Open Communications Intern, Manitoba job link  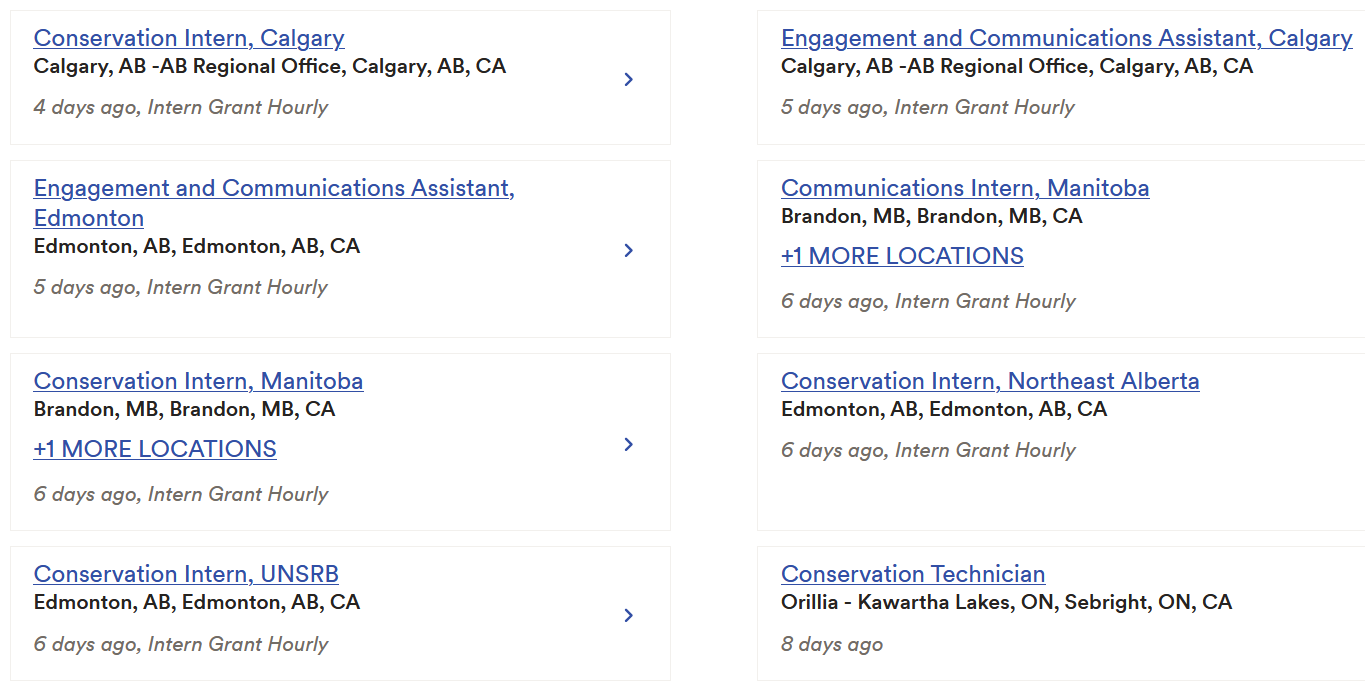(965, 188)
